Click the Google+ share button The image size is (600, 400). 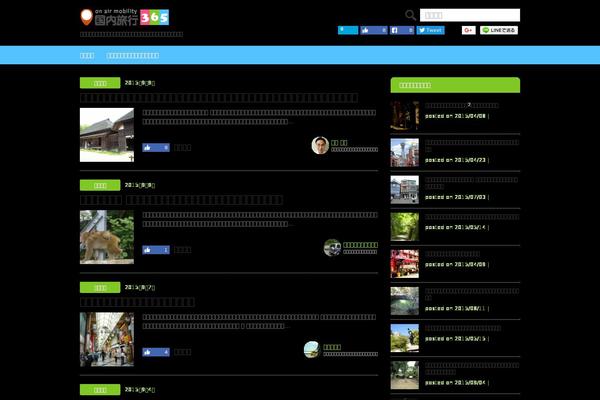coord(468,30)
